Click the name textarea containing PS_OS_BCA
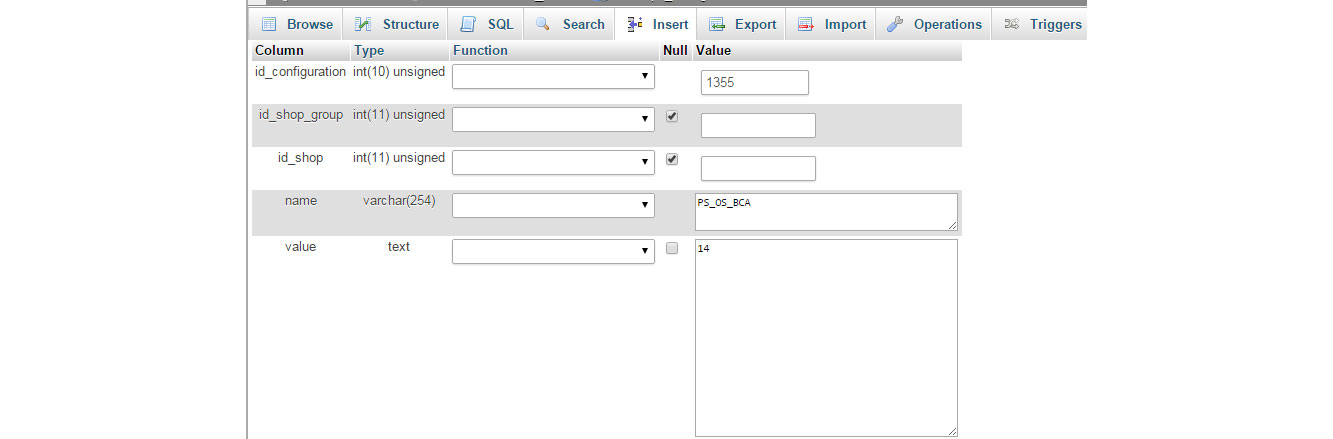 (825, 211)
